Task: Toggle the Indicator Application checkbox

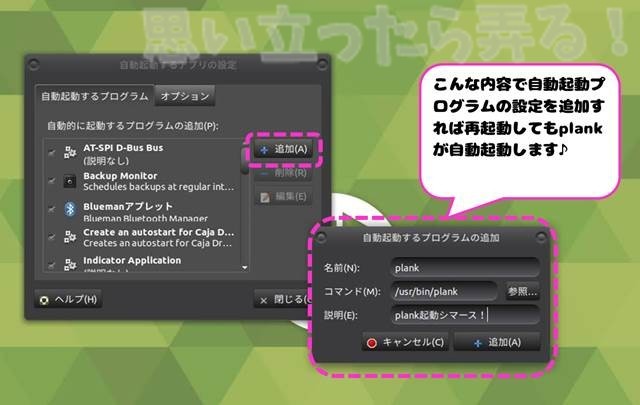Action: point(51,264)
